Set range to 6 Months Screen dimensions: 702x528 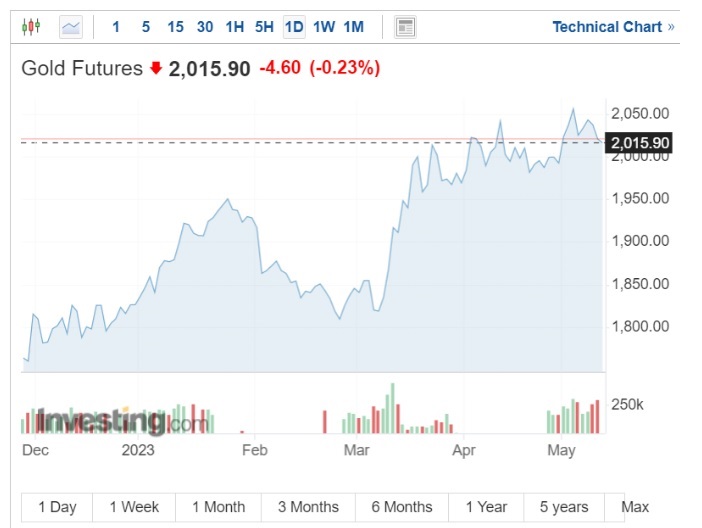pyautogui.click(x=402, y=507)
